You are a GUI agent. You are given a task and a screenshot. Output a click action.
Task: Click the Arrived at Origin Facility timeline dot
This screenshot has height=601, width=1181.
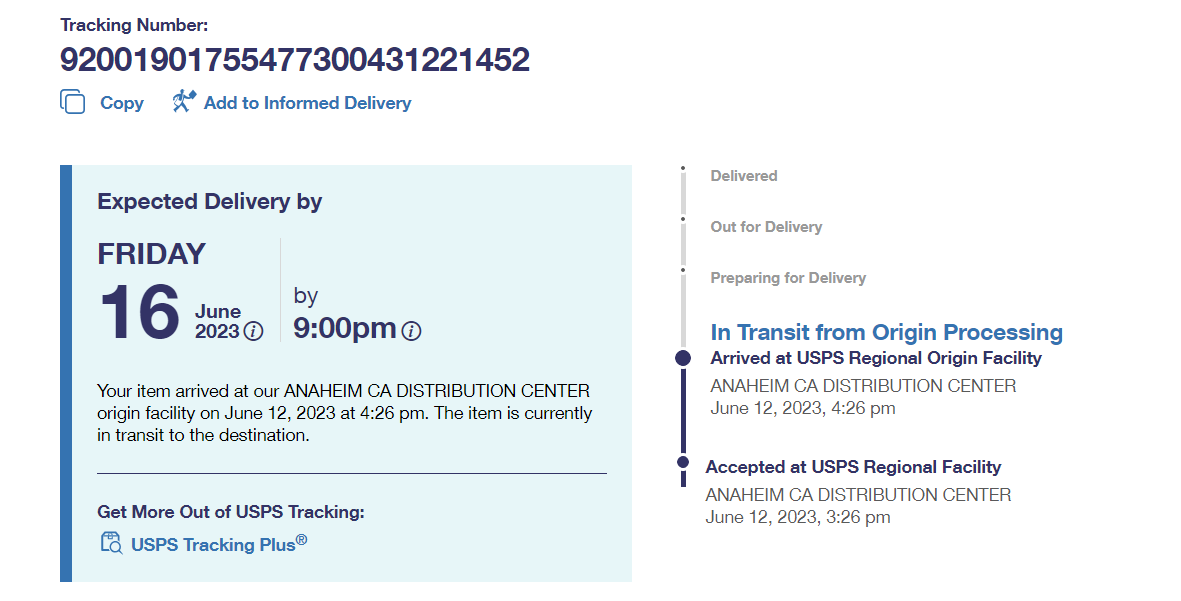coord(683,357)
